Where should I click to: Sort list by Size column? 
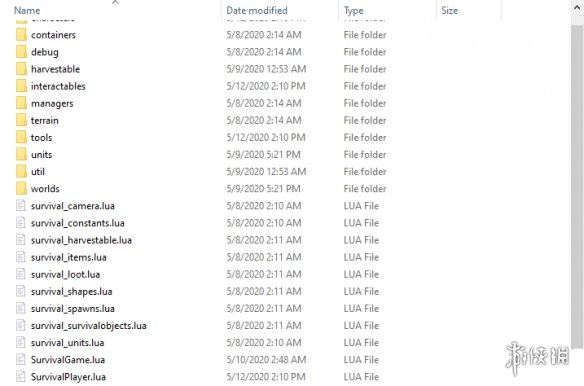coord(450,10)
